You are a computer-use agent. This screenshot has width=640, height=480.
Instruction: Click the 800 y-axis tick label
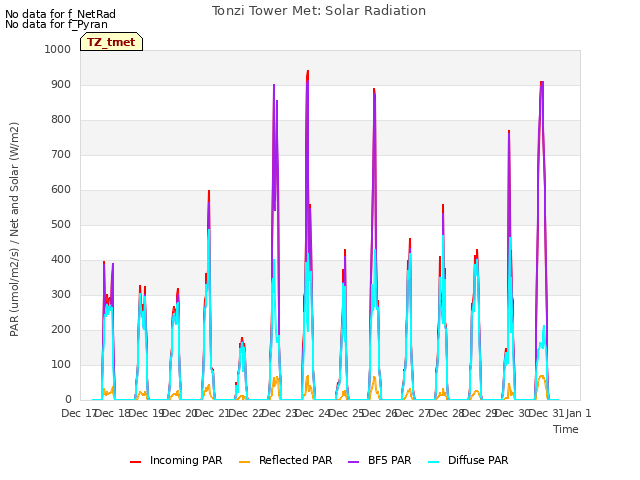coord(61,120)
